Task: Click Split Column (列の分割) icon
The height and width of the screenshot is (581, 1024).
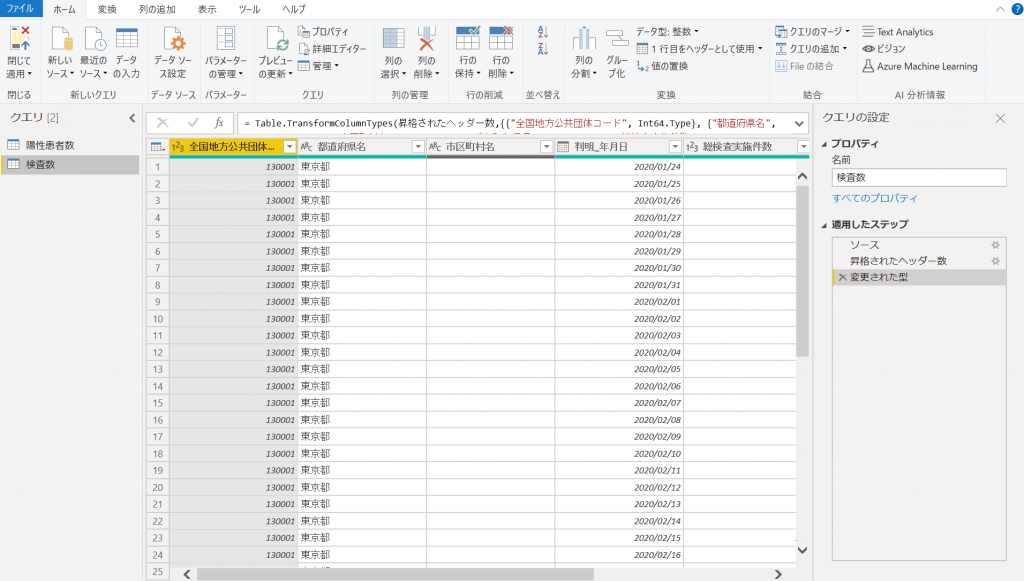Action: [x=584, y=39]
